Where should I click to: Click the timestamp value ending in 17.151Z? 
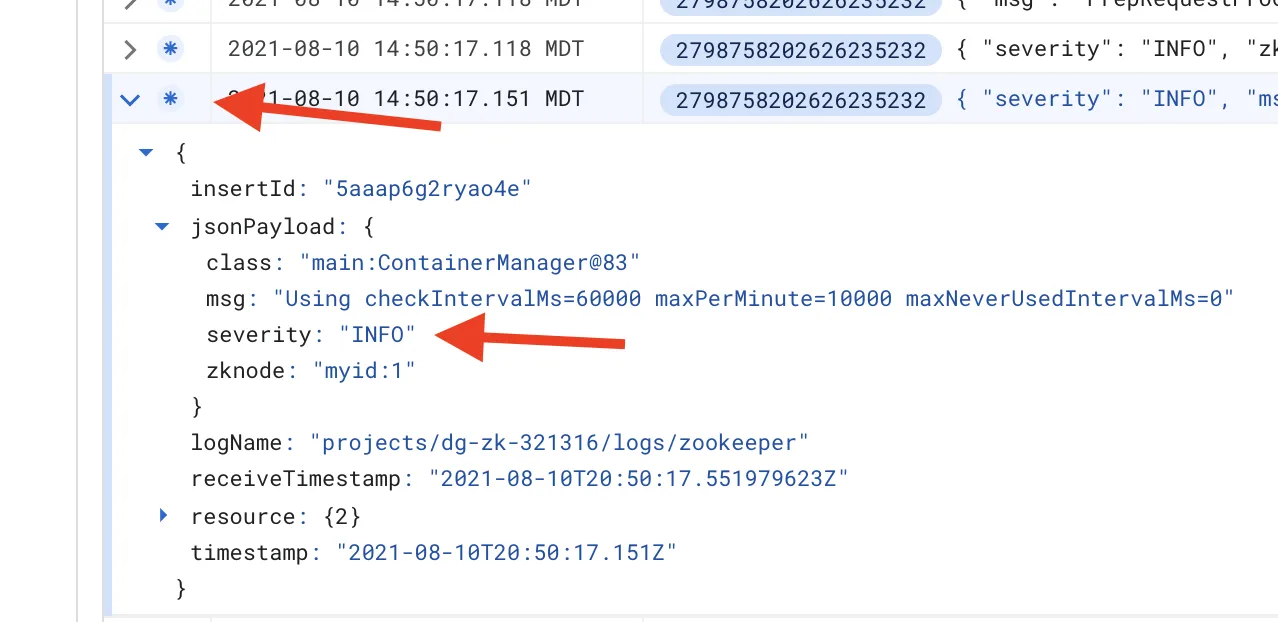[x=507, y=552]
